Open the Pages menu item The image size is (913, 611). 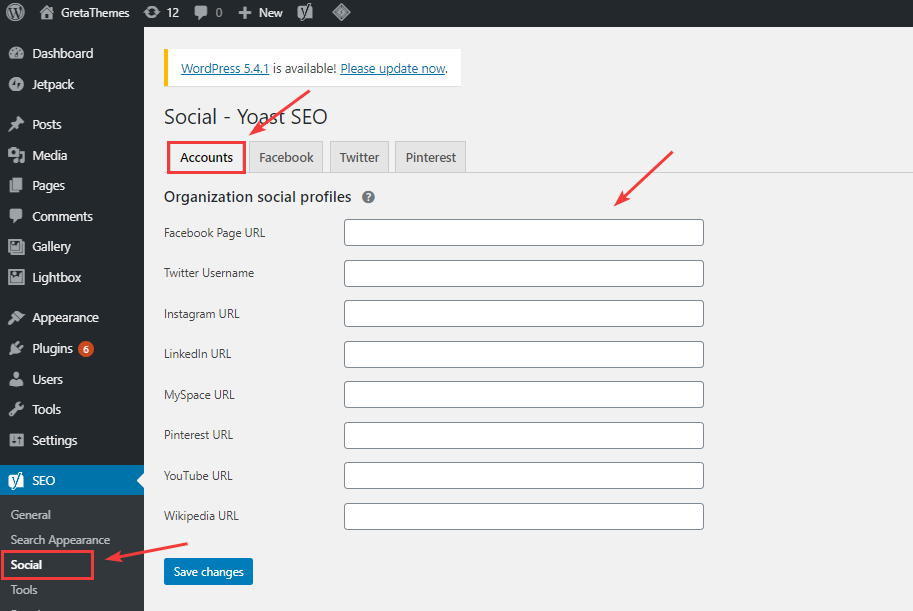tap(48, 186)
